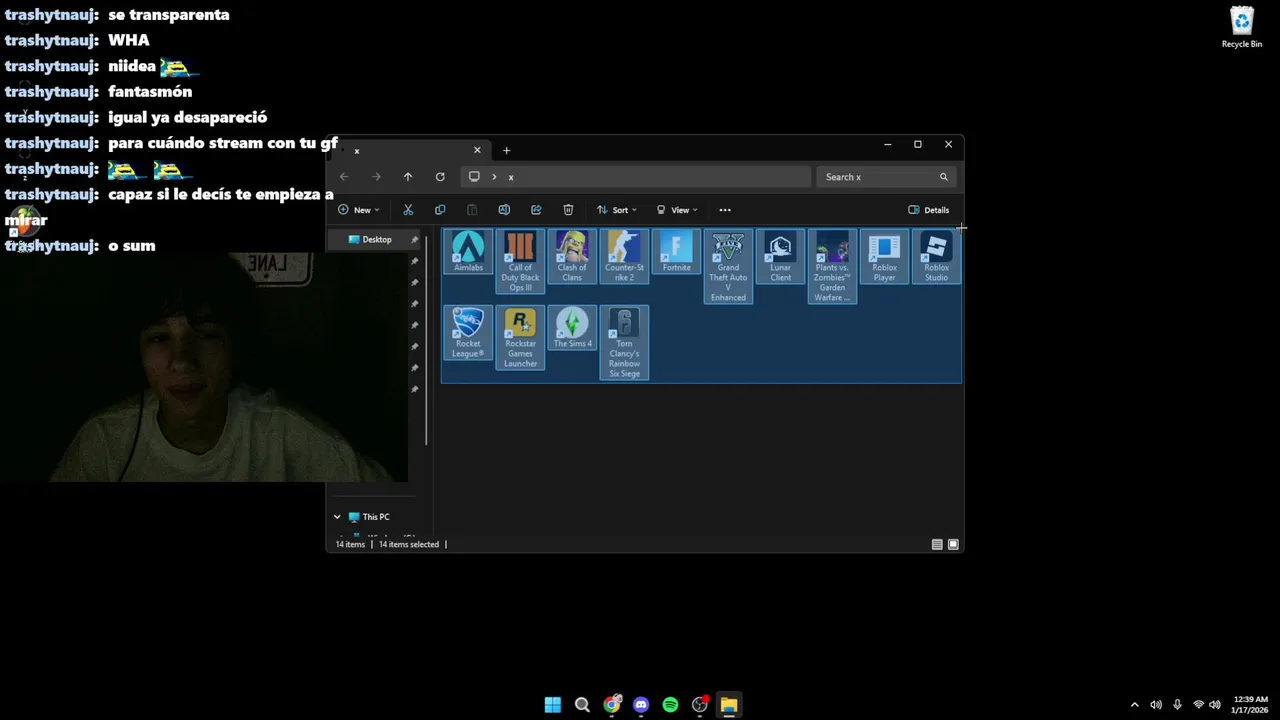The height and width of the screenshot is (720, 1280).
Task: Open the New dropdown menu
Action: [359, 210]
